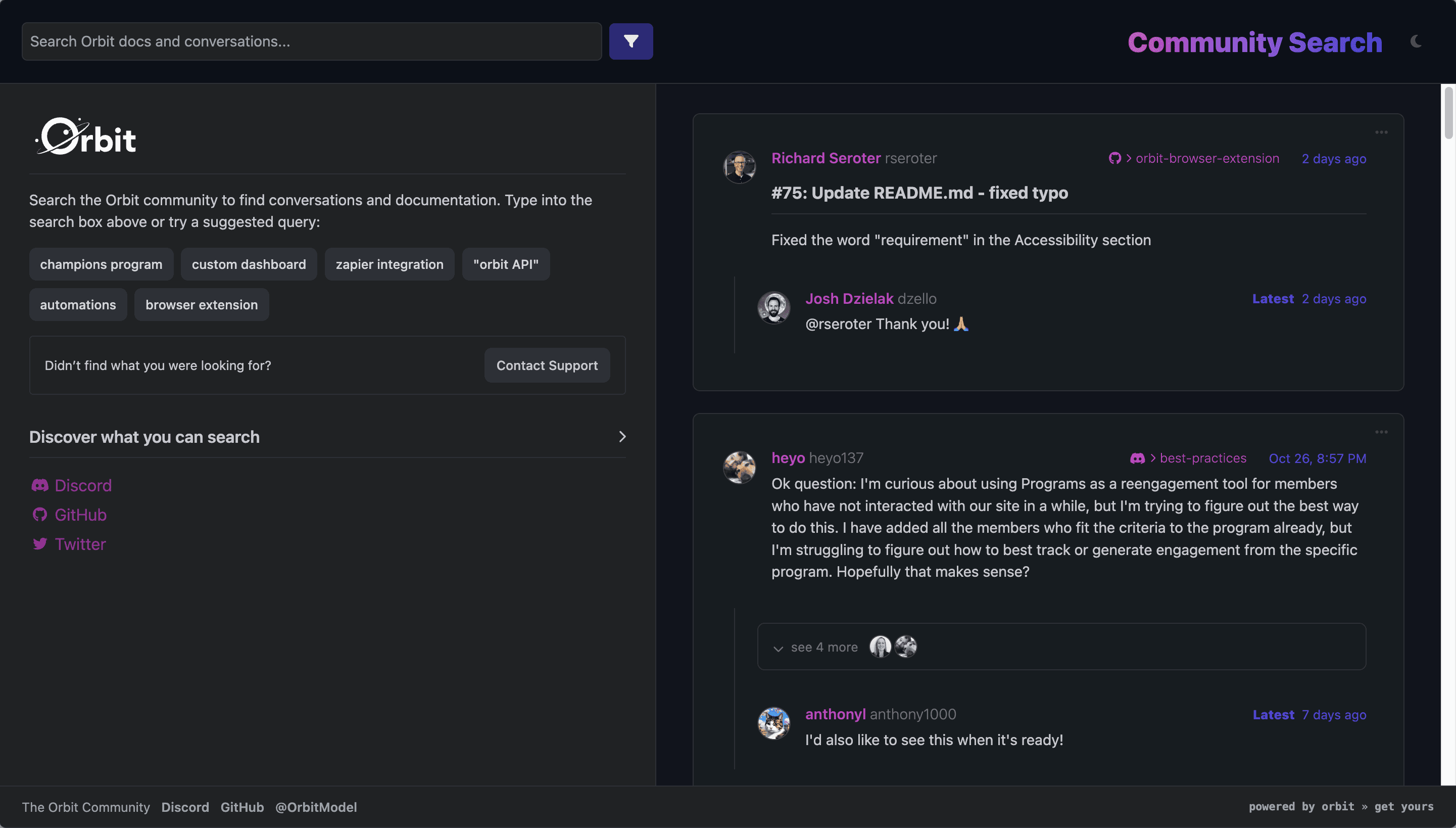
Task: Click the Discord icon in source list
Action: (x=40, y=485)
